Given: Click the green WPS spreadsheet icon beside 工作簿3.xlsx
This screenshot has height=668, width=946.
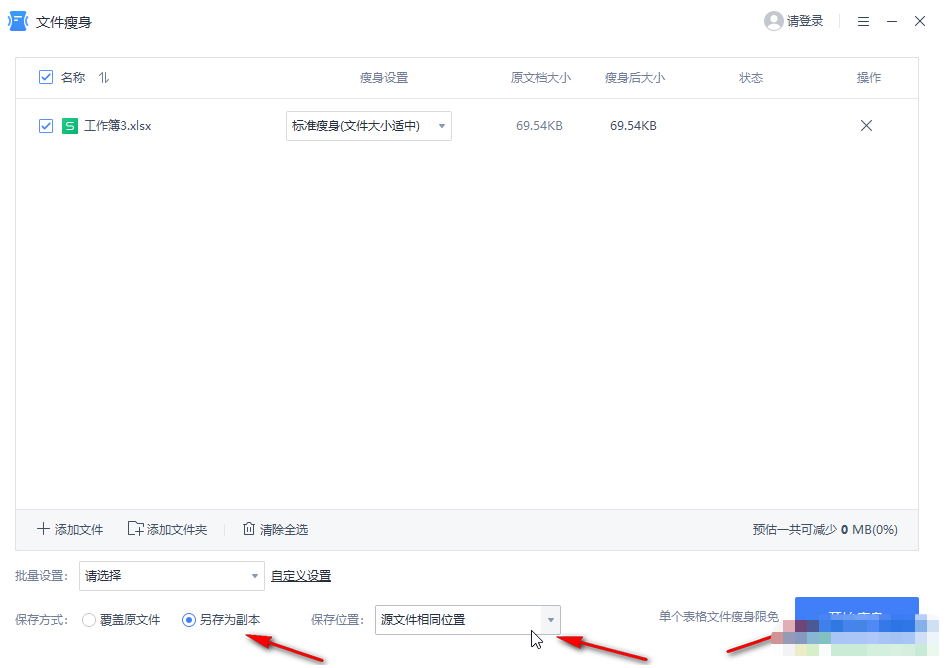Looking at the screenshot, I should click(x=69, y=125).
